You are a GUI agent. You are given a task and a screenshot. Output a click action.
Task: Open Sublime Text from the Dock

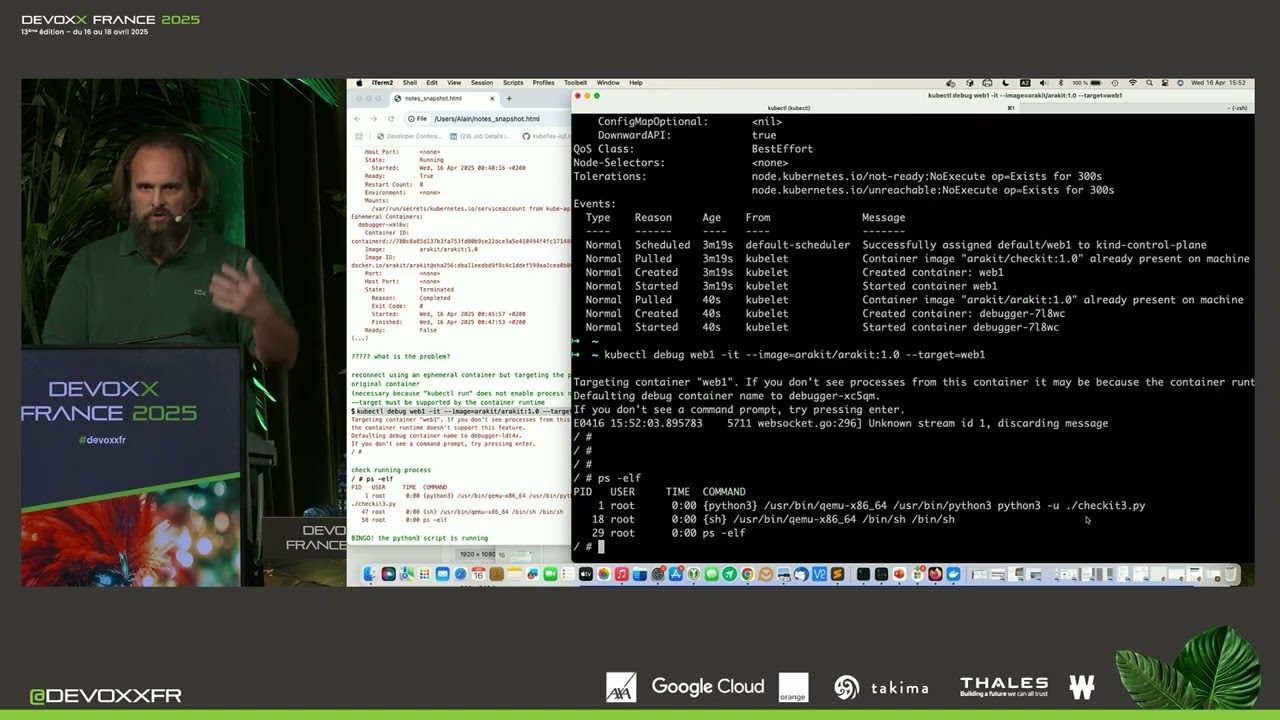pos(837,574)
